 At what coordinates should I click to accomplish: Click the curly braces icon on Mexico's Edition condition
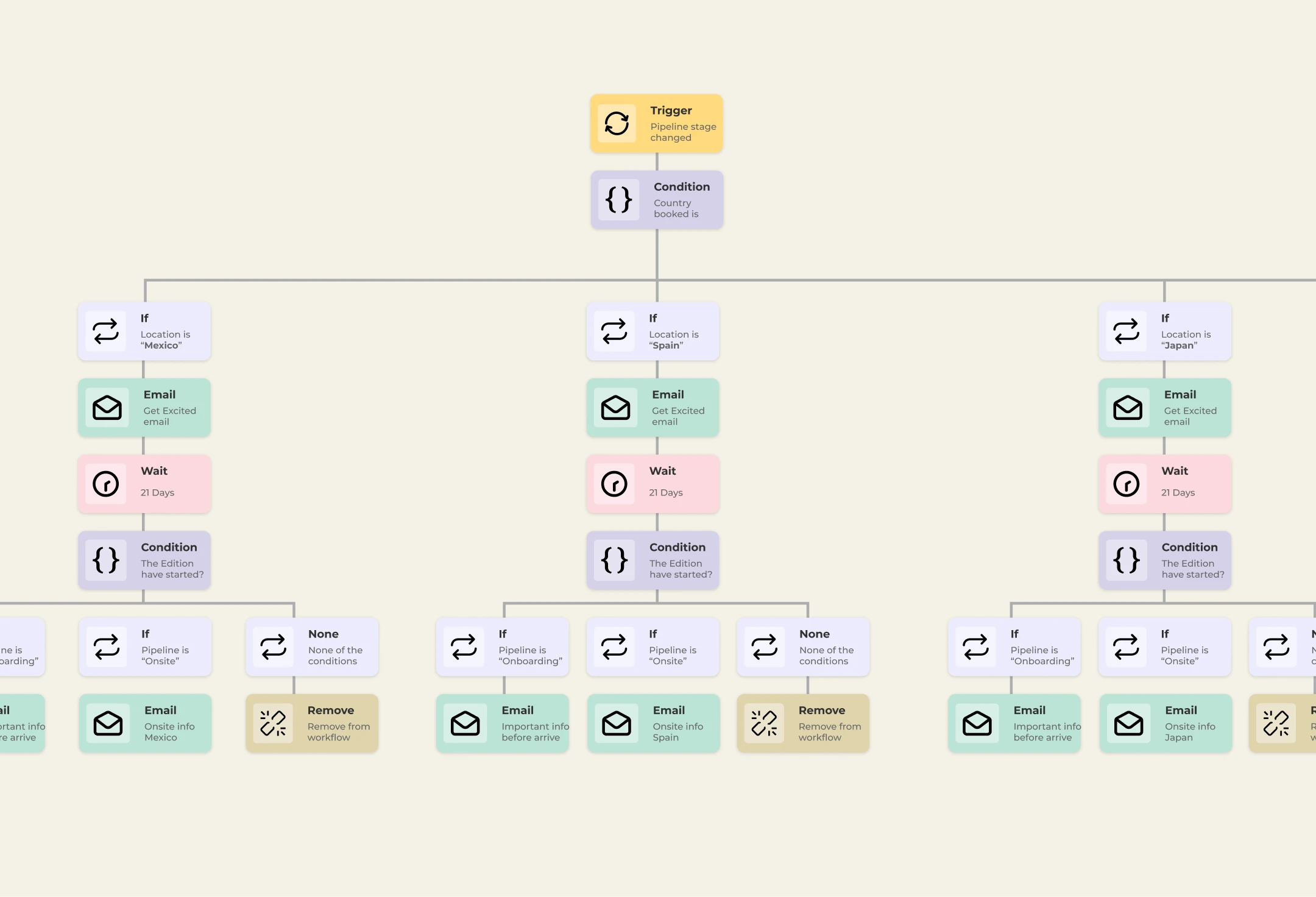point(105,560)
